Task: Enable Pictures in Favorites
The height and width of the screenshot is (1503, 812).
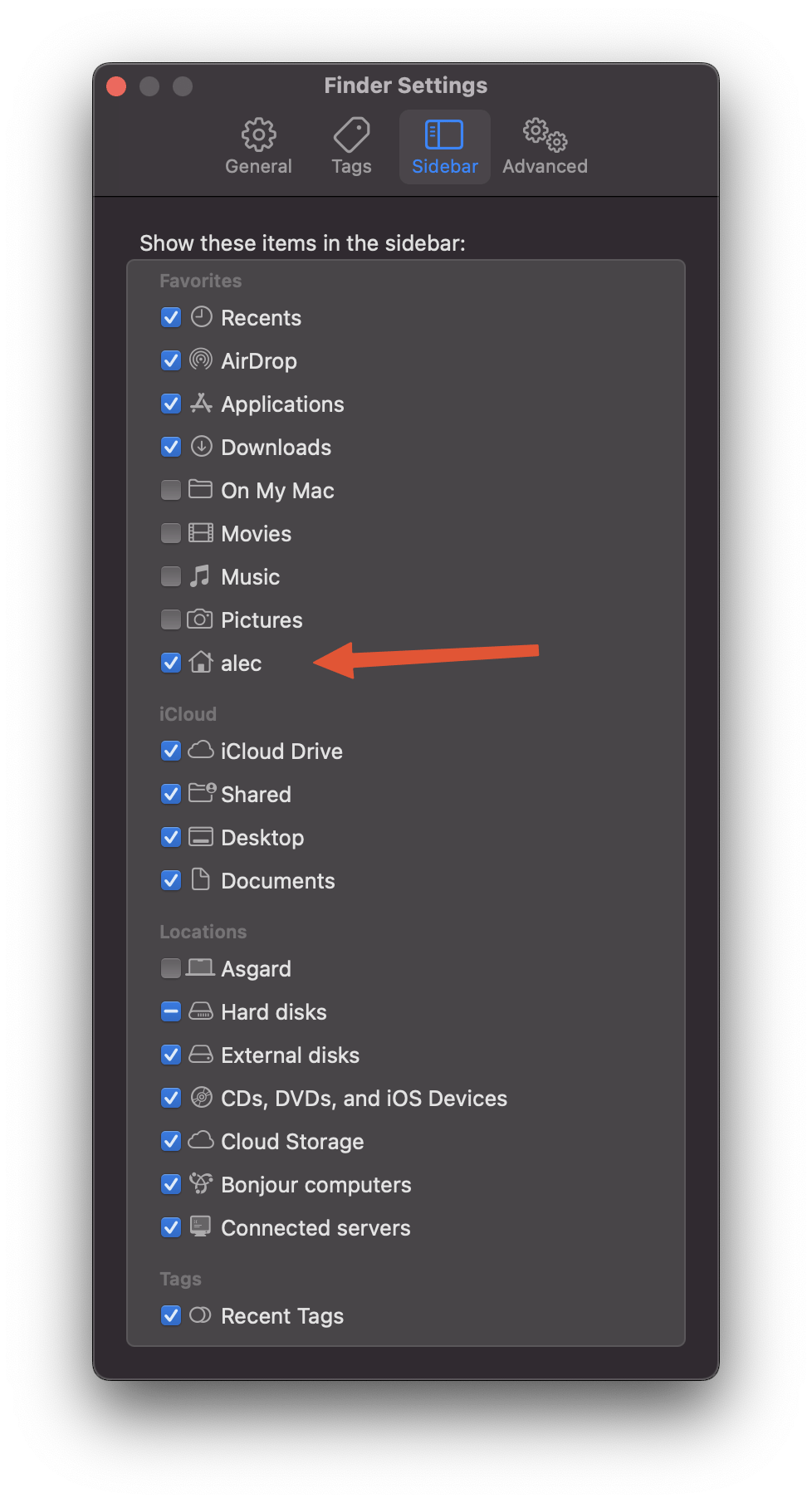Action: pyautogui.click(x=170, y=619)
